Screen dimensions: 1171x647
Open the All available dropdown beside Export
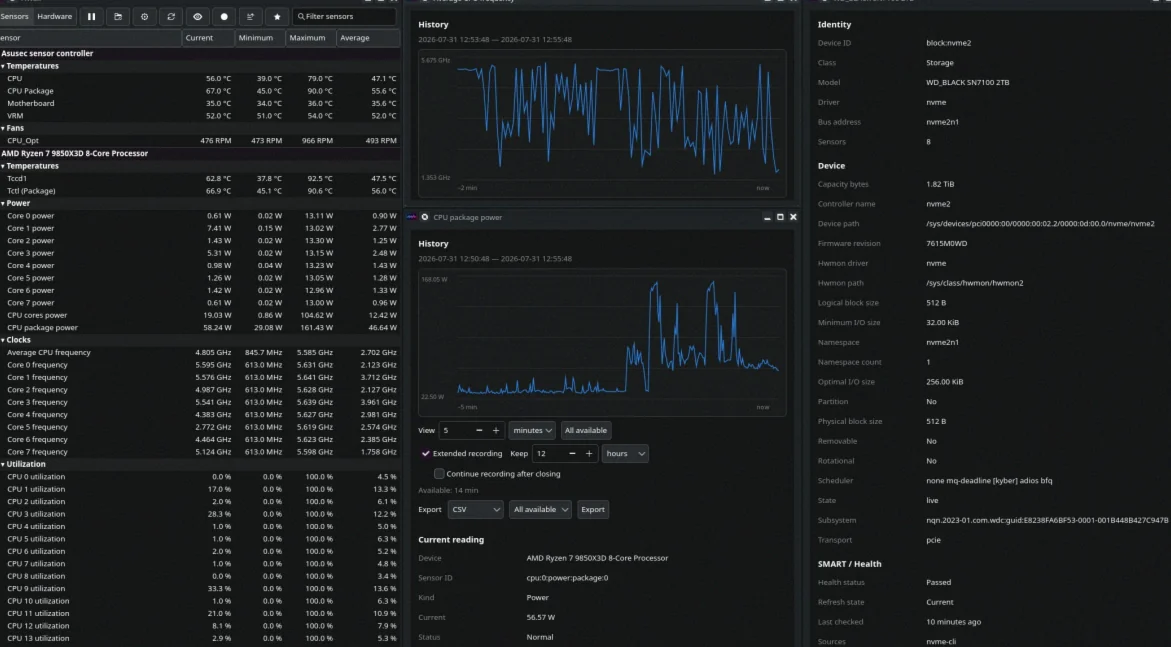click(540, 510)
